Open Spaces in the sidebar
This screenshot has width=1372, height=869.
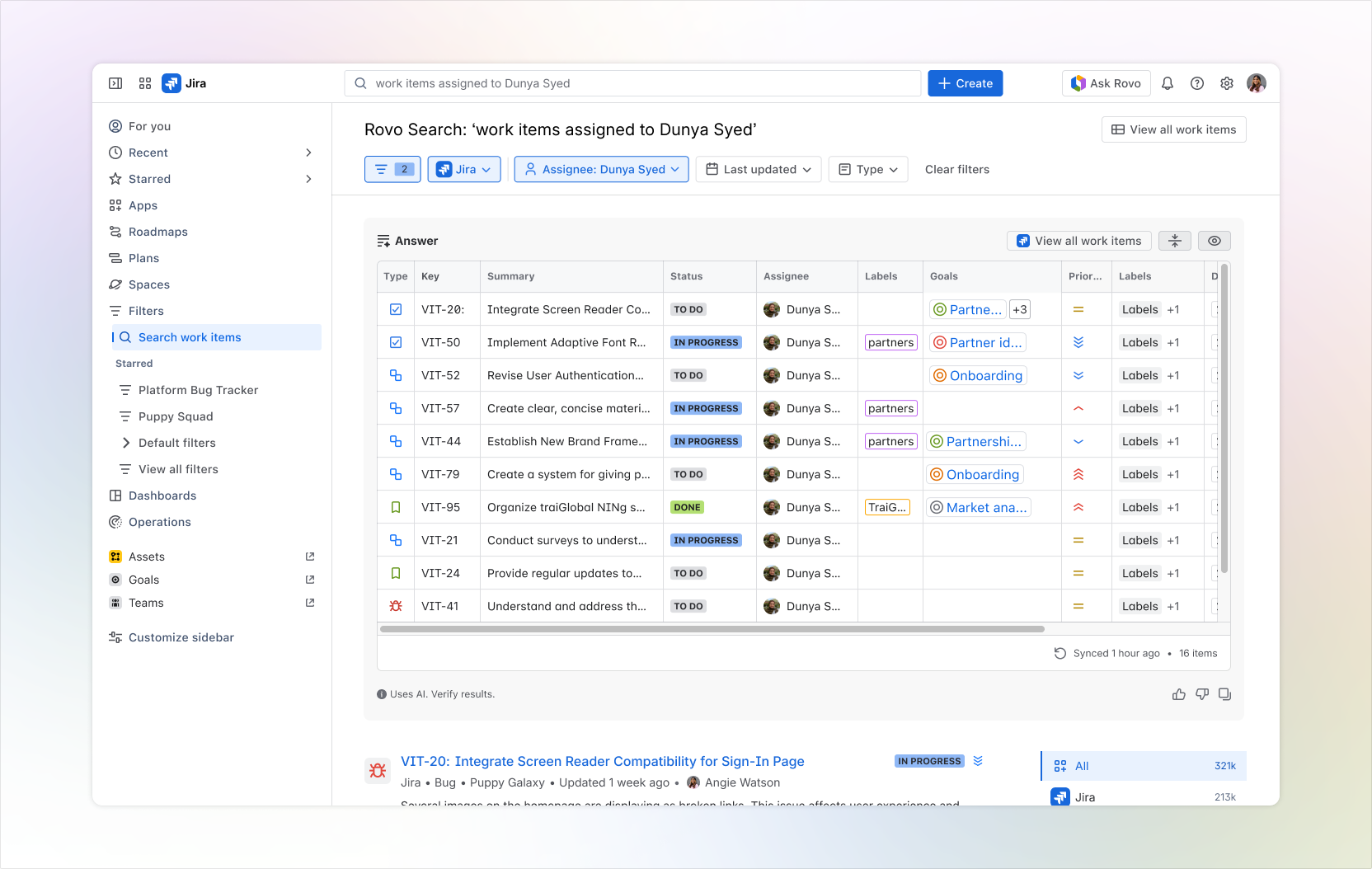pyautogui.click(x=215, y=284)
